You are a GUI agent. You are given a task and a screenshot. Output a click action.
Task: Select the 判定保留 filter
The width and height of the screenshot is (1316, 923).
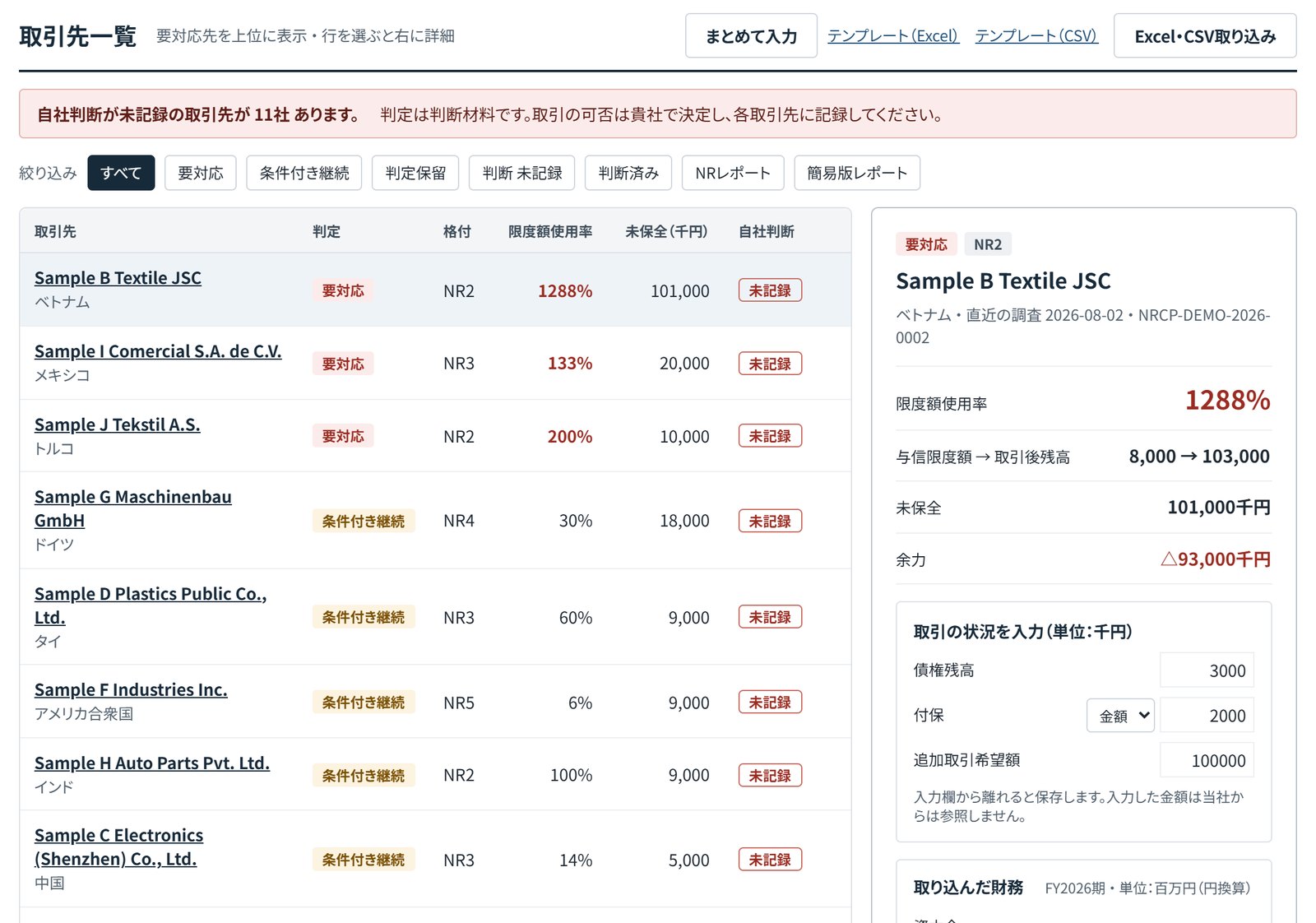415,173
